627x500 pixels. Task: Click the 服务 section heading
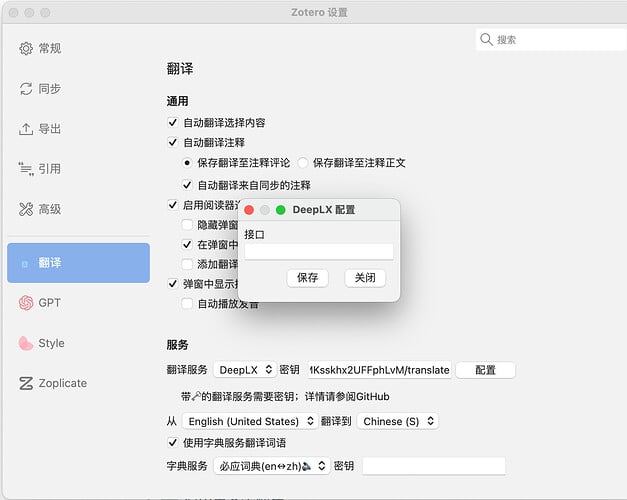pyautogui.click(x=178, y=345)
